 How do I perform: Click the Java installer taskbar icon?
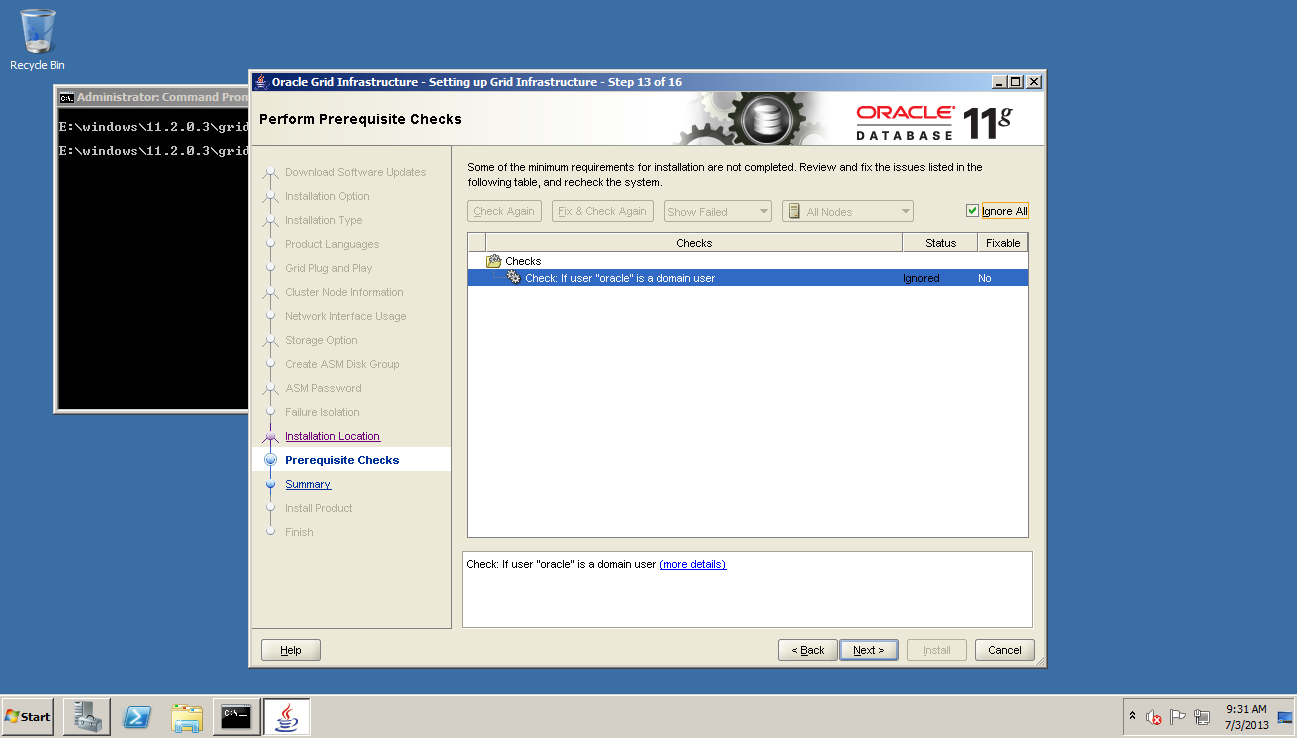(286, 716)
